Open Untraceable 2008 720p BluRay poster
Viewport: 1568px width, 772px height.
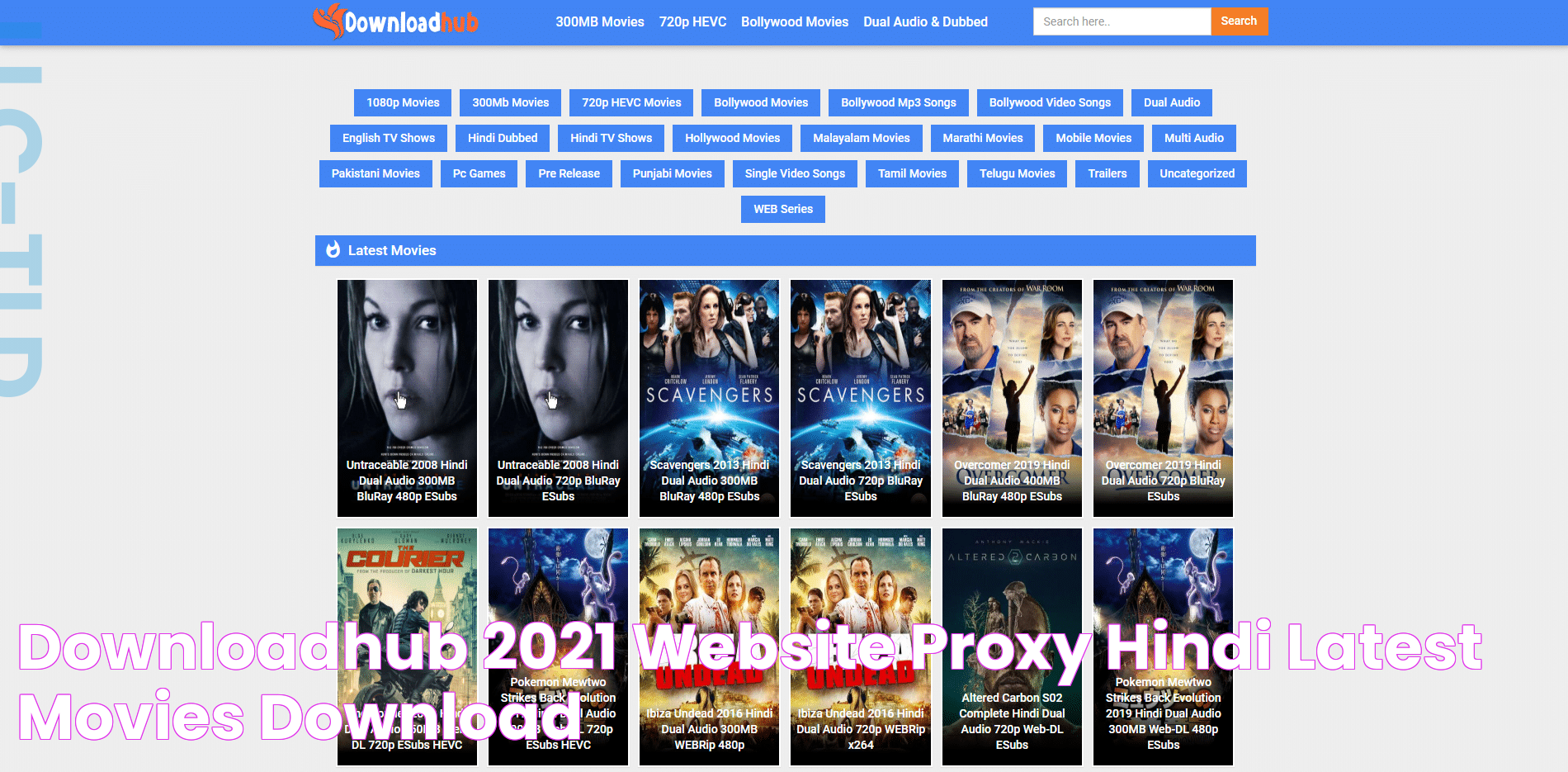[558, 398]
